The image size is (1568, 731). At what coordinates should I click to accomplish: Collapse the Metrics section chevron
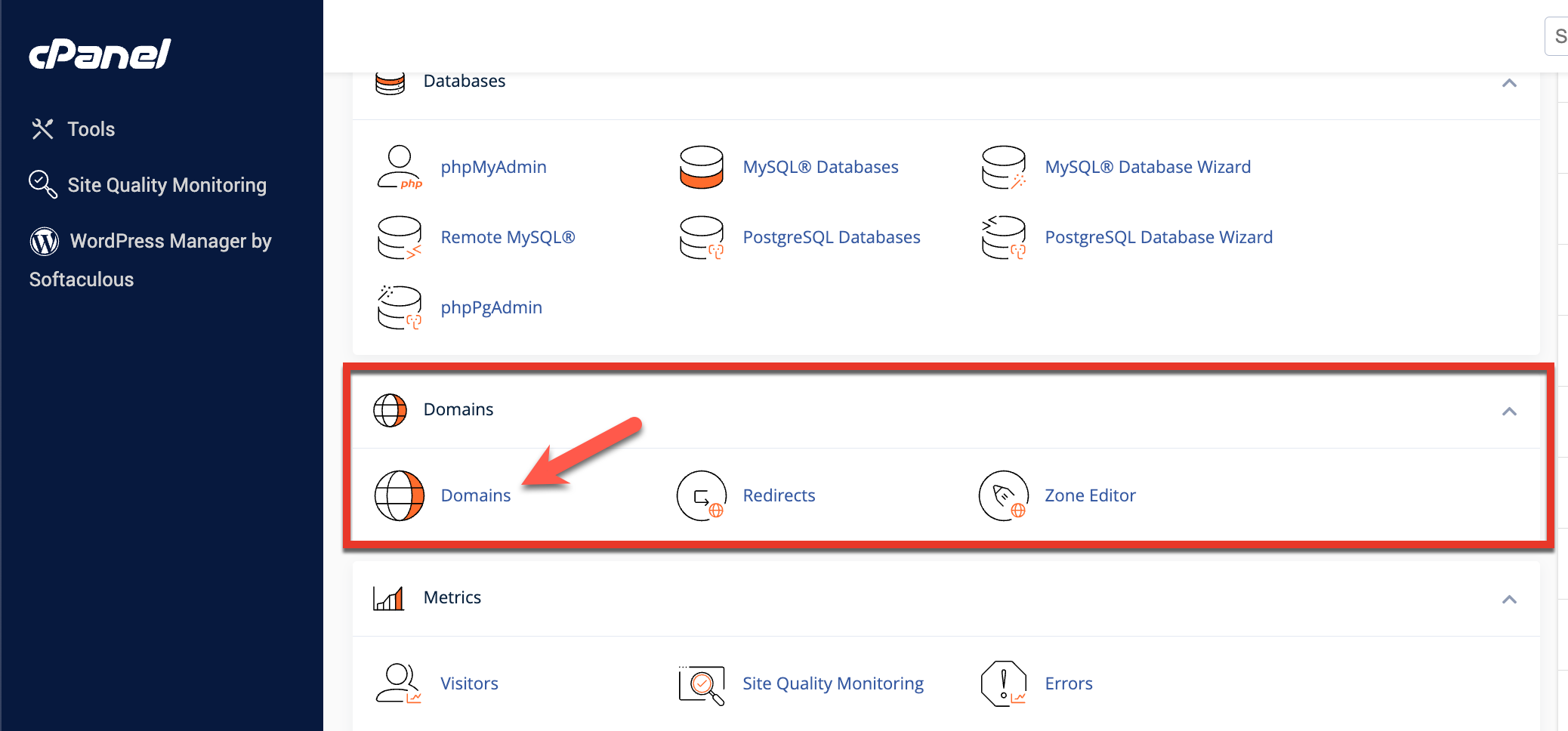click(1509, 600)
